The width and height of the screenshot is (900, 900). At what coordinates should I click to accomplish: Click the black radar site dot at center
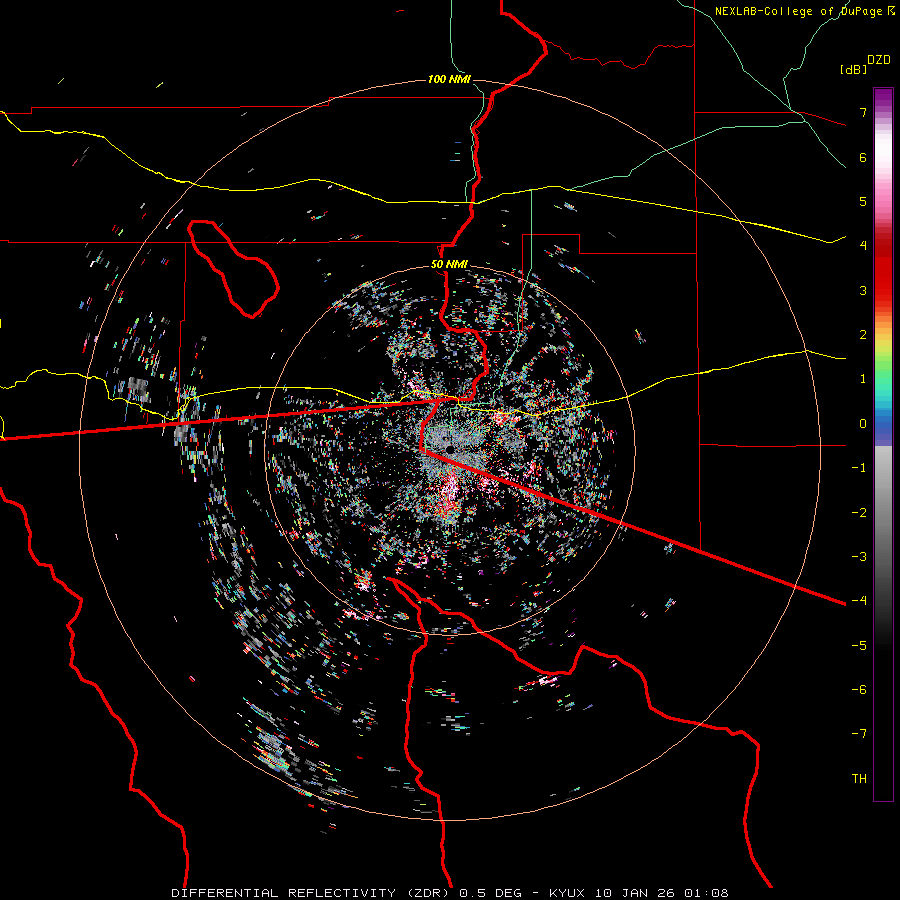click(x=451, y=449)
